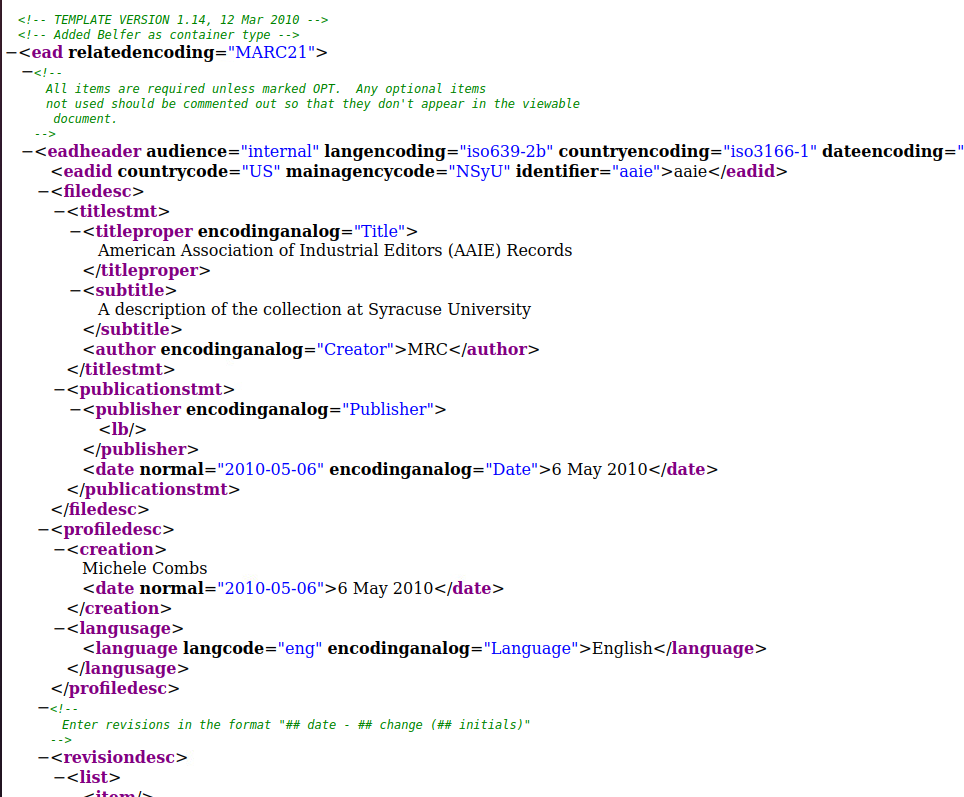Screen dimensions: 964x797
Task: Collapse the 'All items are required' comment block
Action: [x=27, y=73]
